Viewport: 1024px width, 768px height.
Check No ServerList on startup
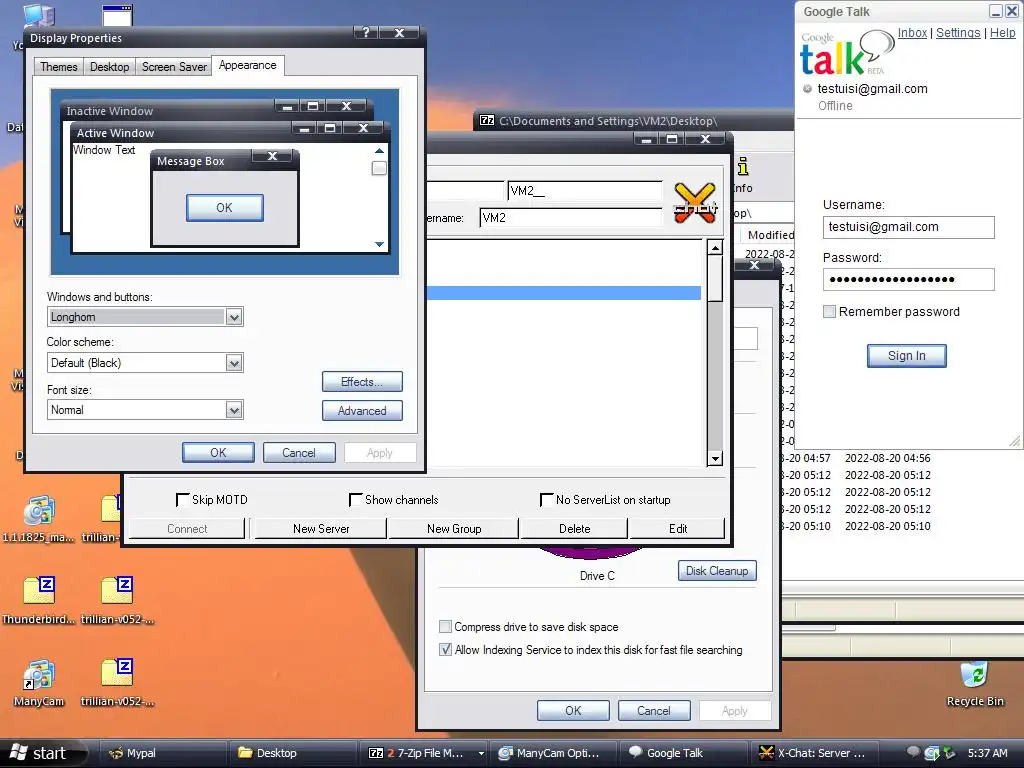[x=547, y=500]
